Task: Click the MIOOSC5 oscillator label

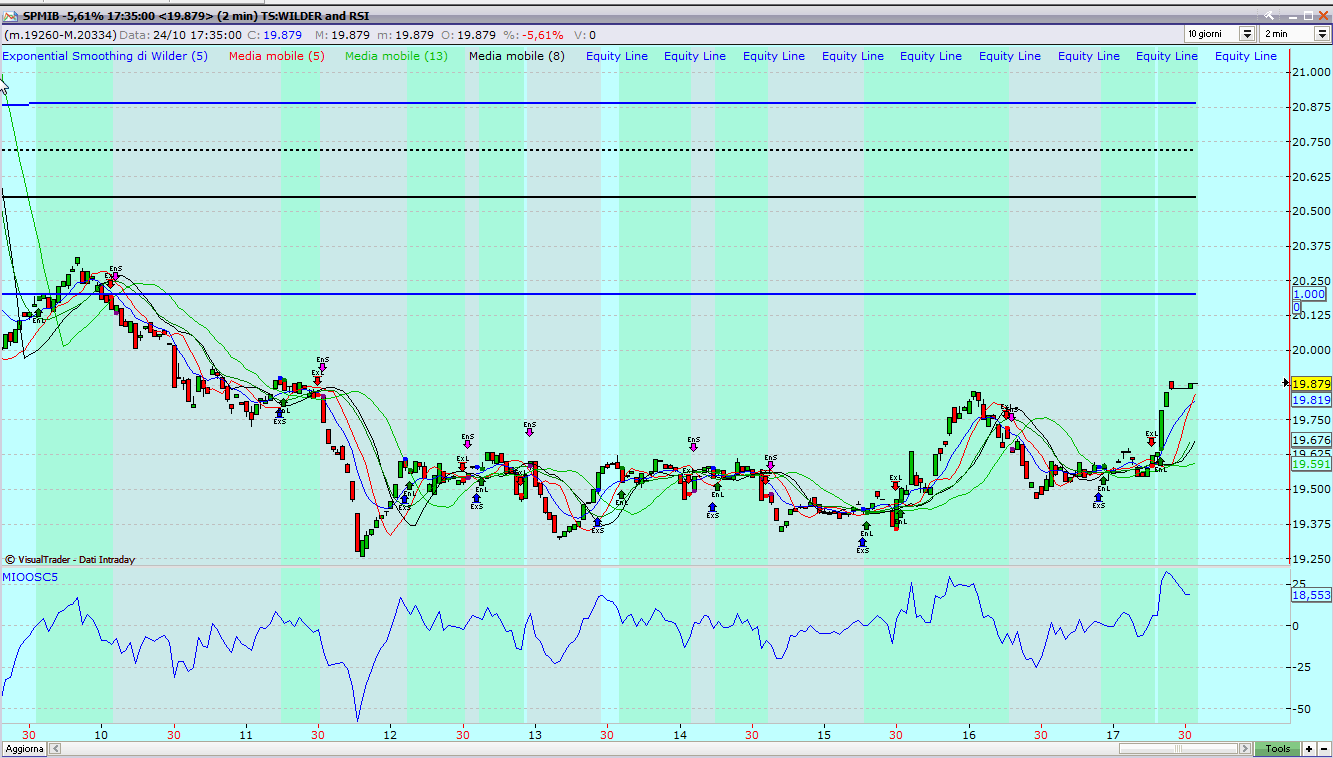Action: click(30, 577)
